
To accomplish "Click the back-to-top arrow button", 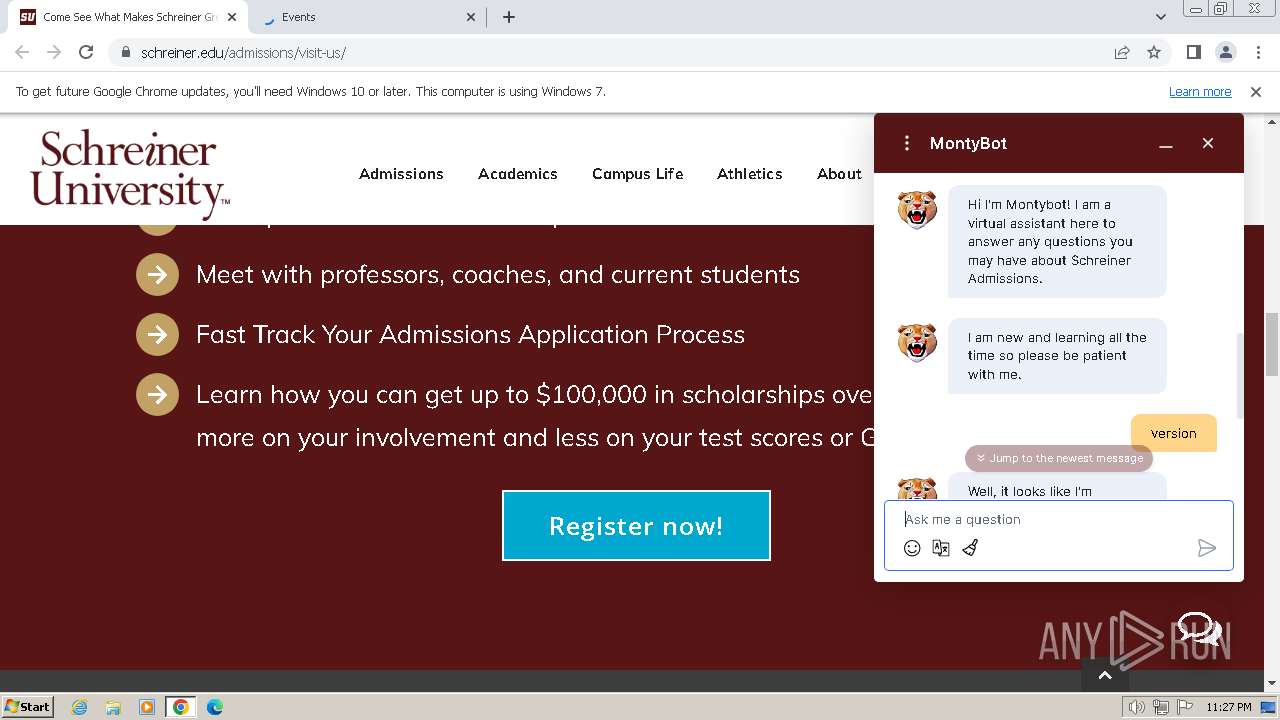I will coord(1105,676).
